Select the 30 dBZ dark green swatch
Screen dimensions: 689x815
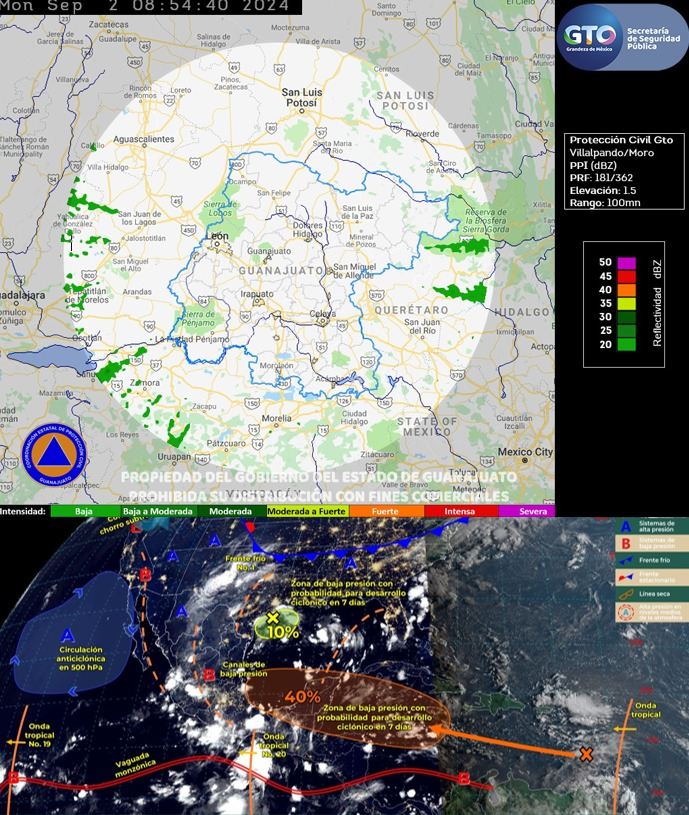[x=627, y=317]
